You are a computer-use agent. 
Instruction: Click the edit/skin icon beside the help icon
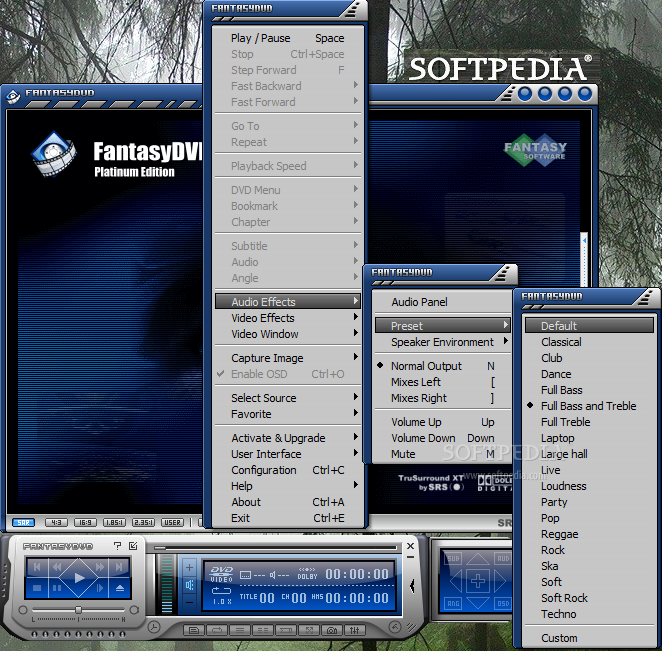[x=133, y=546]
